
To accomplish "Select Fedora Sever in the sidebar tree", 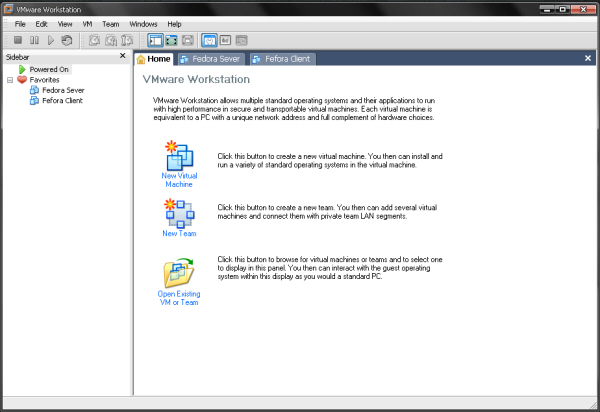I will [63, 90].
